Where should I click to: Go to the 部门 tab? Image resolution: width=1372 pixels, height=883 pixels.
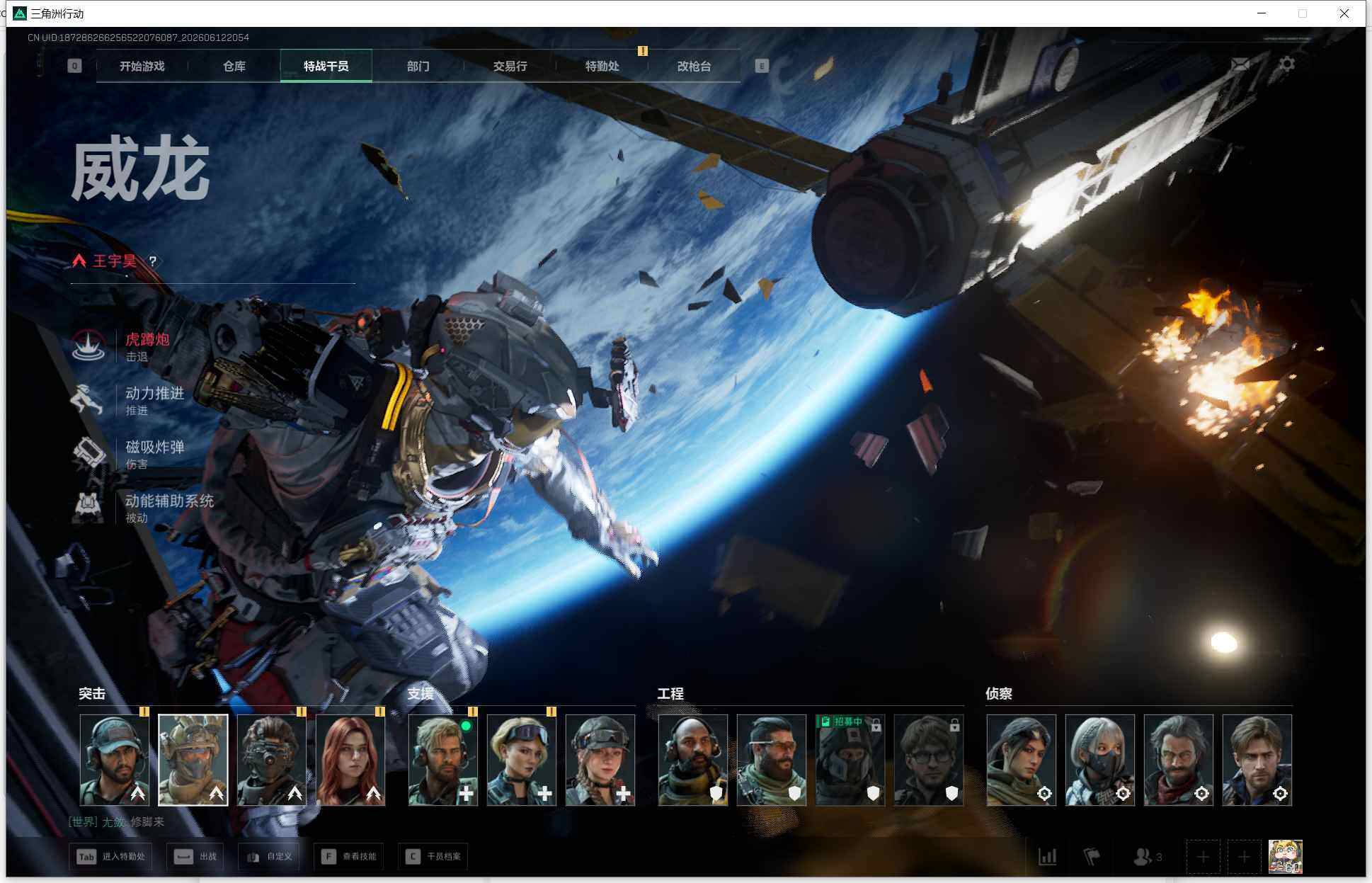tap(418, 66)
